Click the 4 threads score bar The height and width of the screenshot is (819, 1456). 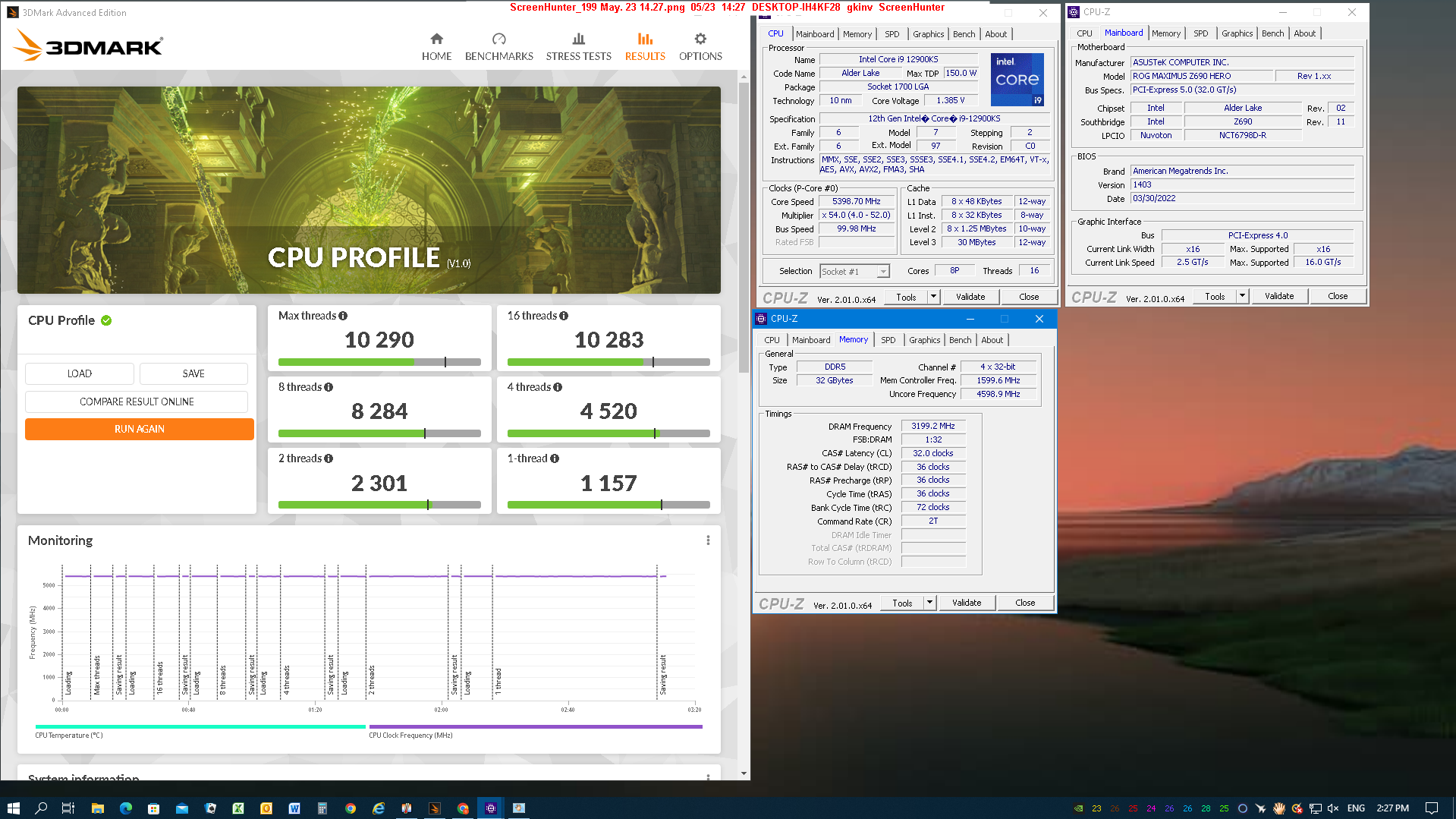point(609,433)
